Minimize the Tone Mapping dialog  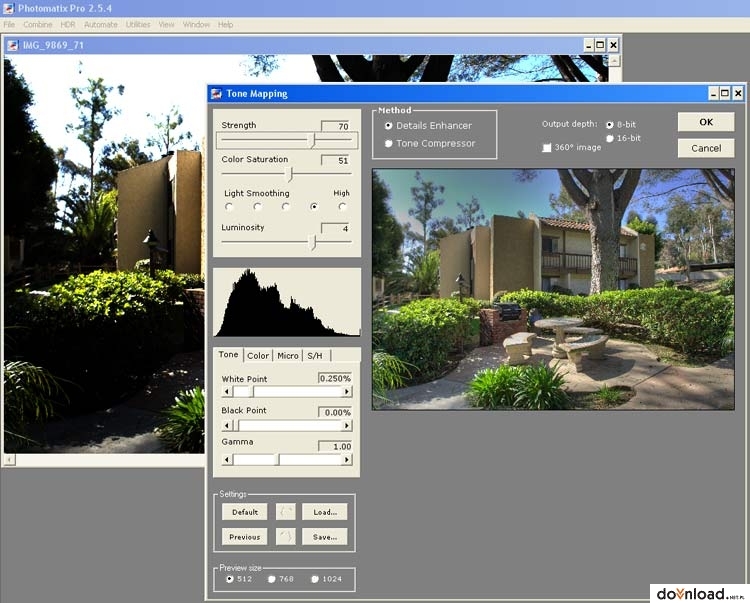click(x=713, y=94)
